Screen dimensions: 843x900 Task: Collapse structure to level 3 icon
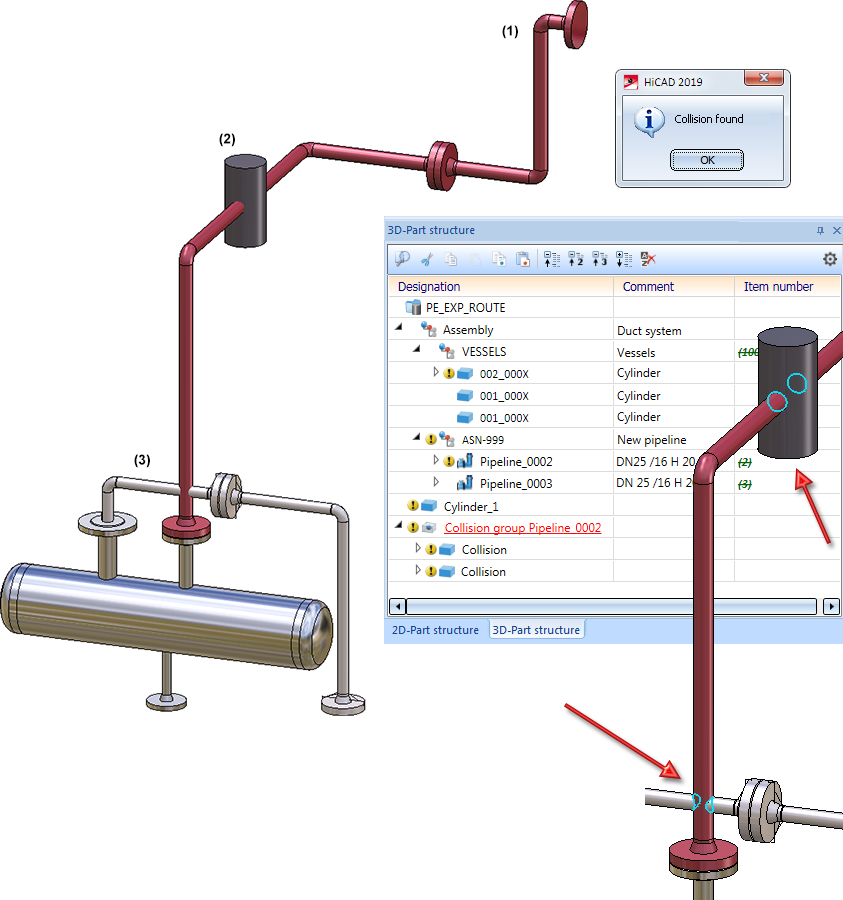(600, 259)
